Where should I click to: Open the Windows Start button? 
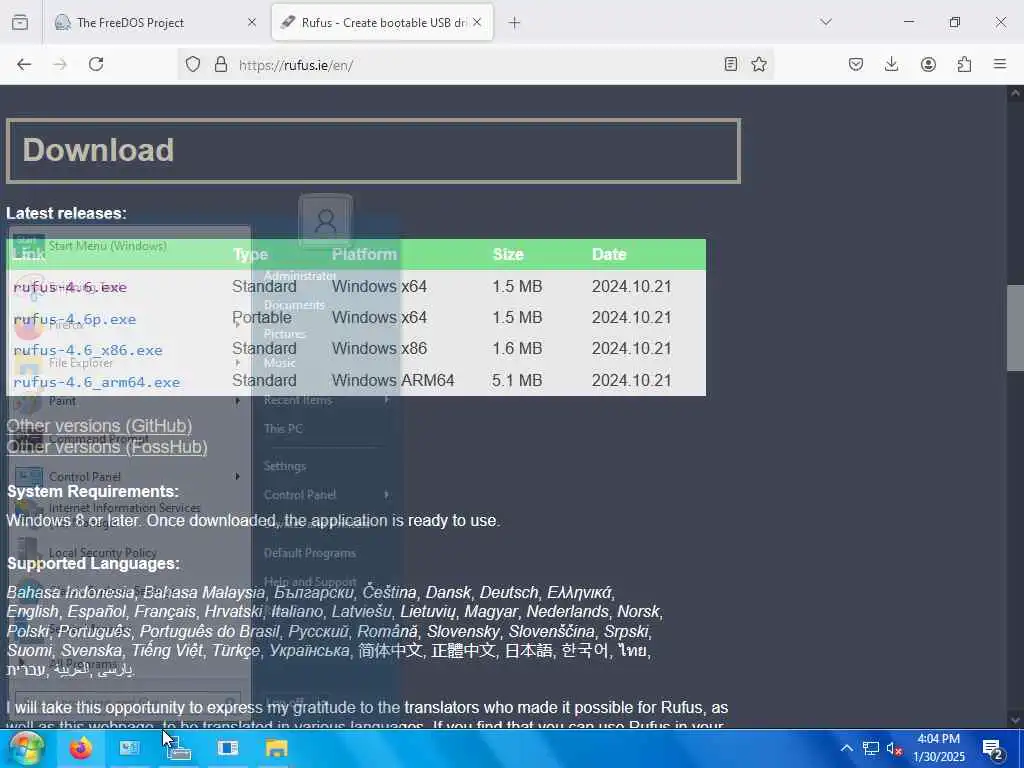27,748
